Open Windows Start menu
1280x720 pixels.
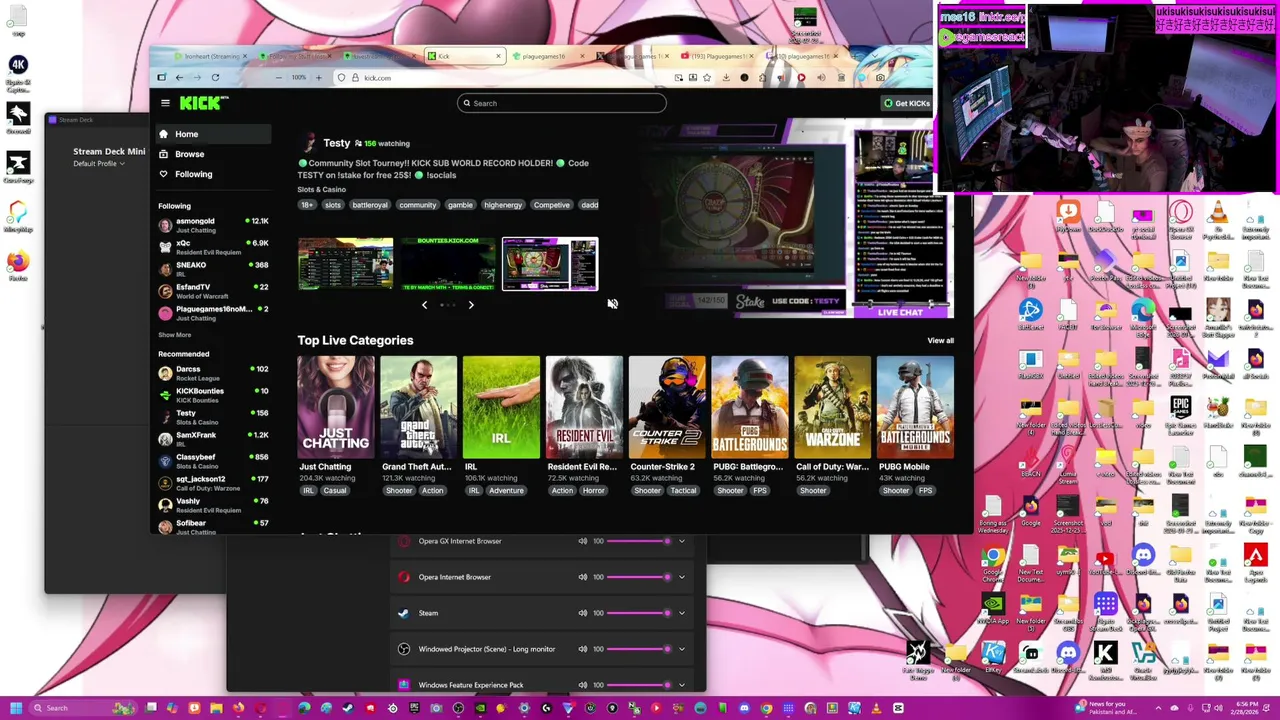pos(15,708)
